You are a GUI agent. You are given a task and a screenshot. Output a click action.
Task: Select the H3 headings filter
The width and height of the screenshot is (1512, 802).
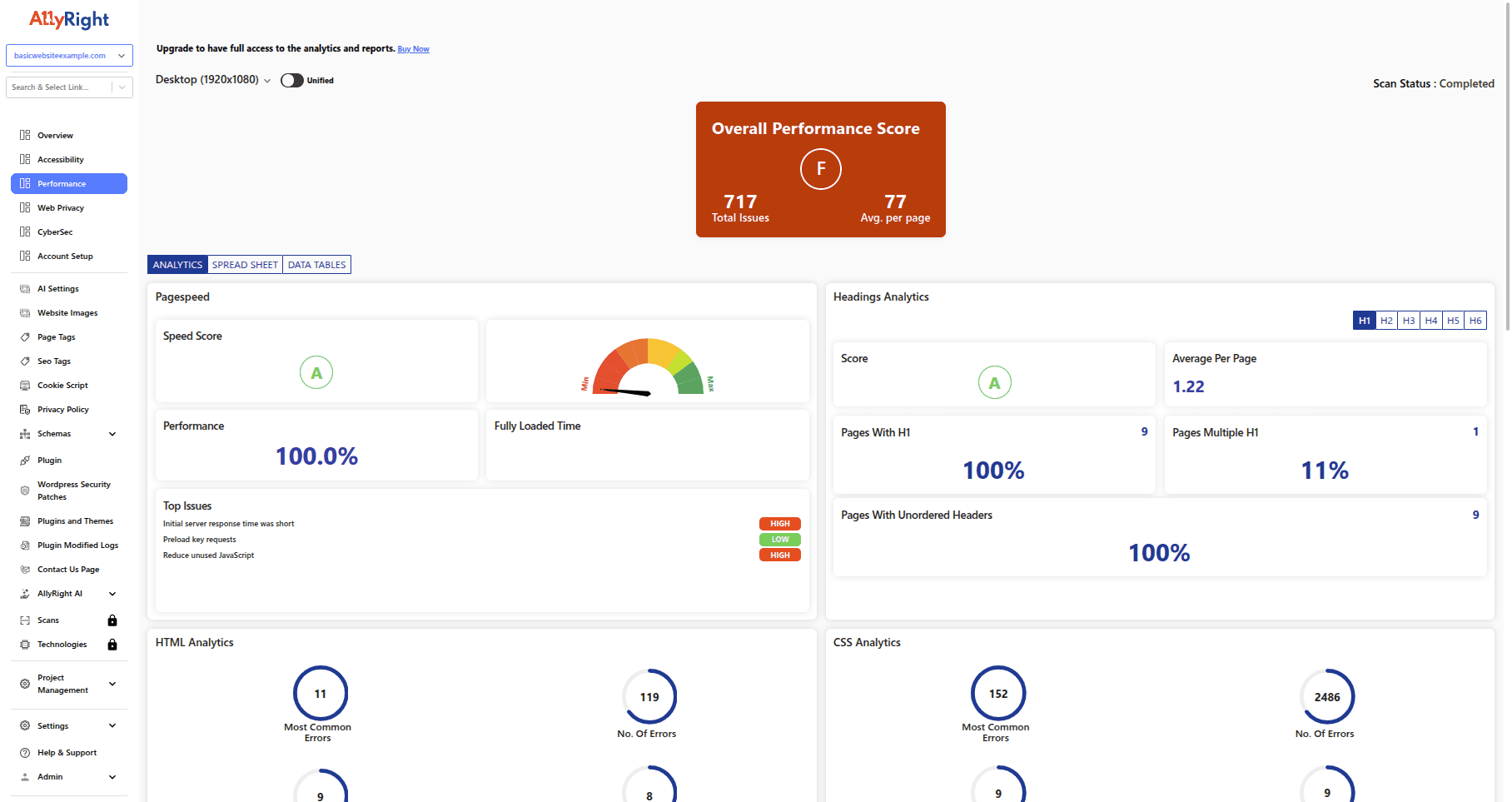[x=1408, y=320]
